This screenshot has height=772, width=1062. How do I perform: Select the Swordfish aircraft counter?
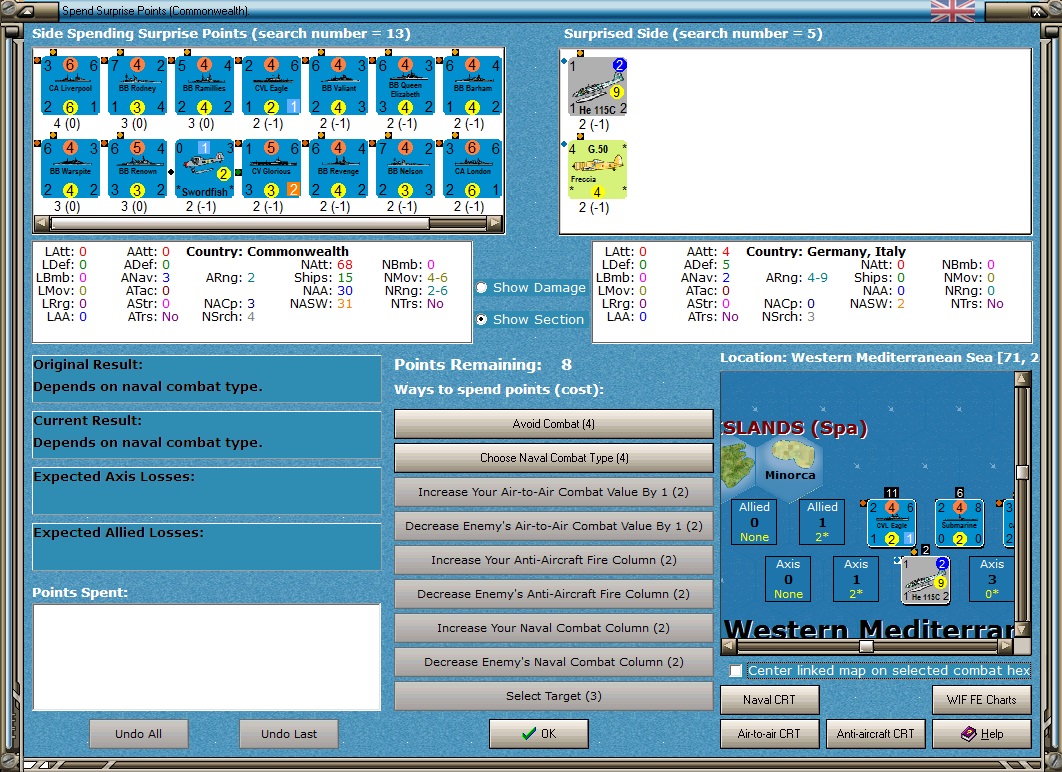coord(205,169)
